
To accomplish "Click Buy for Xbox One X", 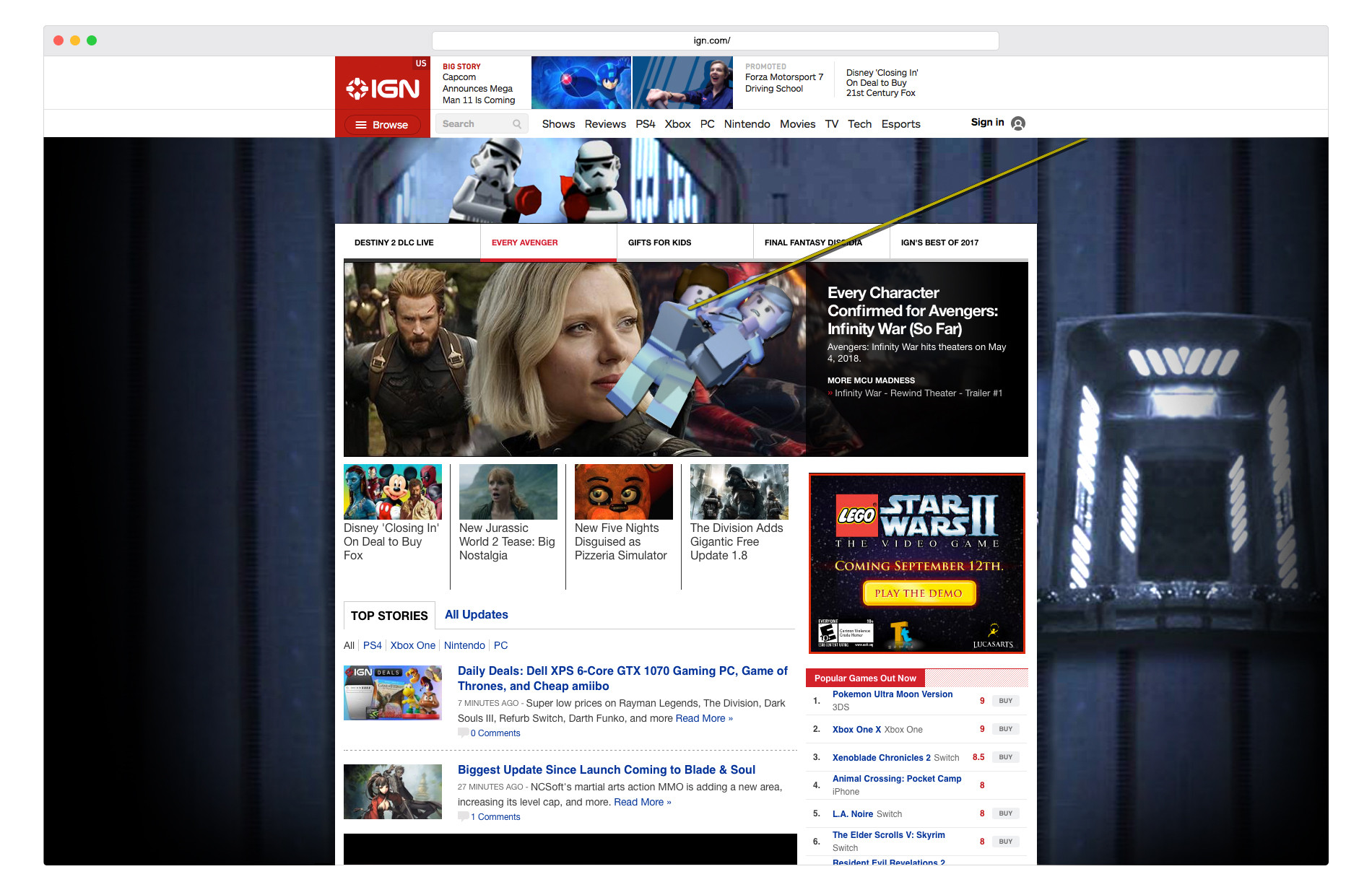I will click(x=1005, y=729).
